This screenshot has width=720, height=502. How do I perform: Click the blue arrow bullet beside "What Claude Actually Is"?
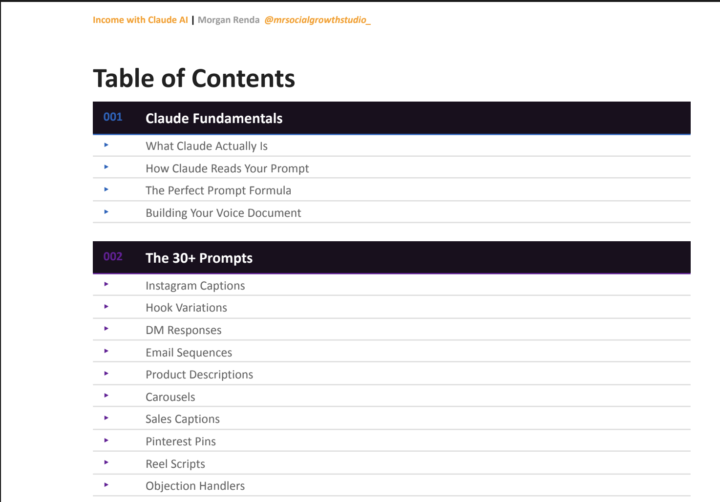[x=106, y=145]
